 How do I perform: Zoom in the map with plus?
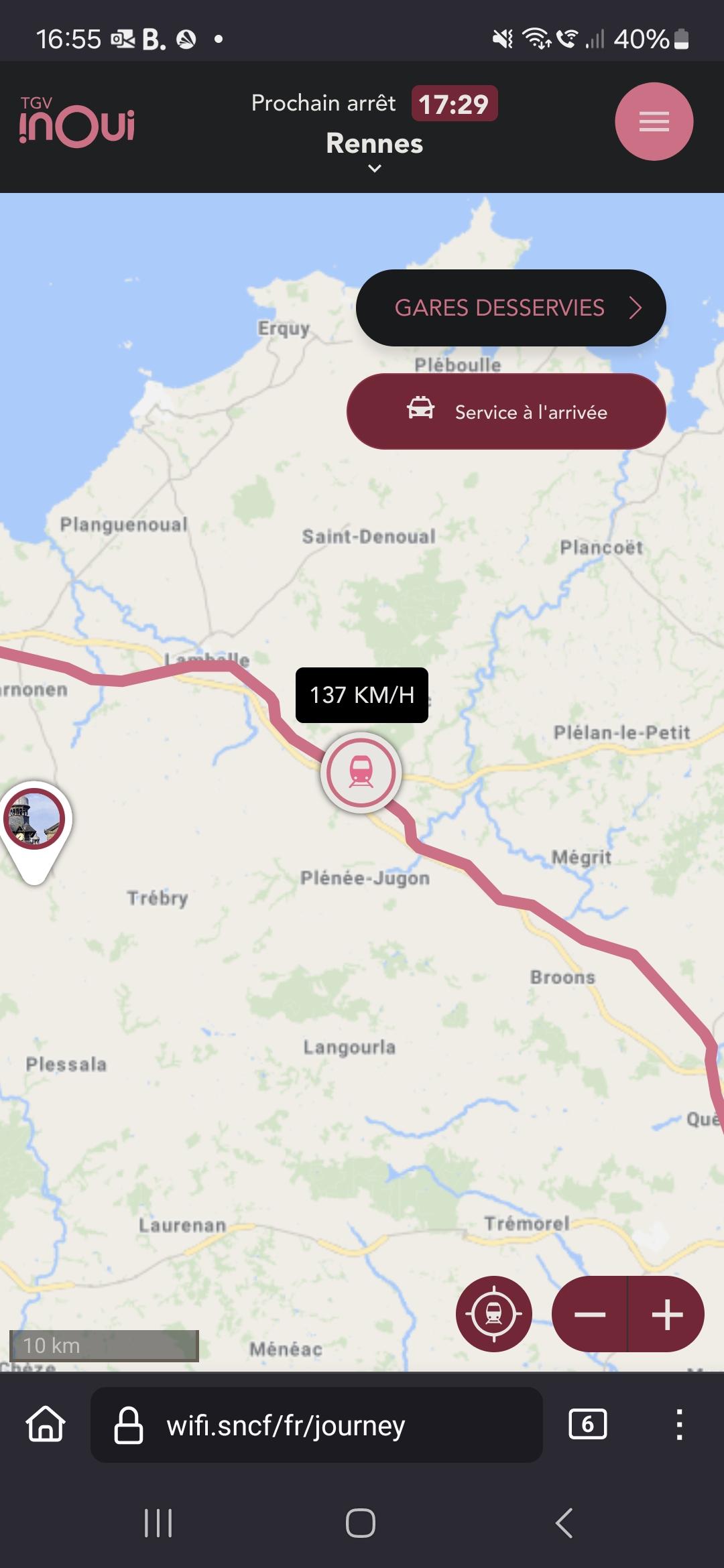[667, 1314]
